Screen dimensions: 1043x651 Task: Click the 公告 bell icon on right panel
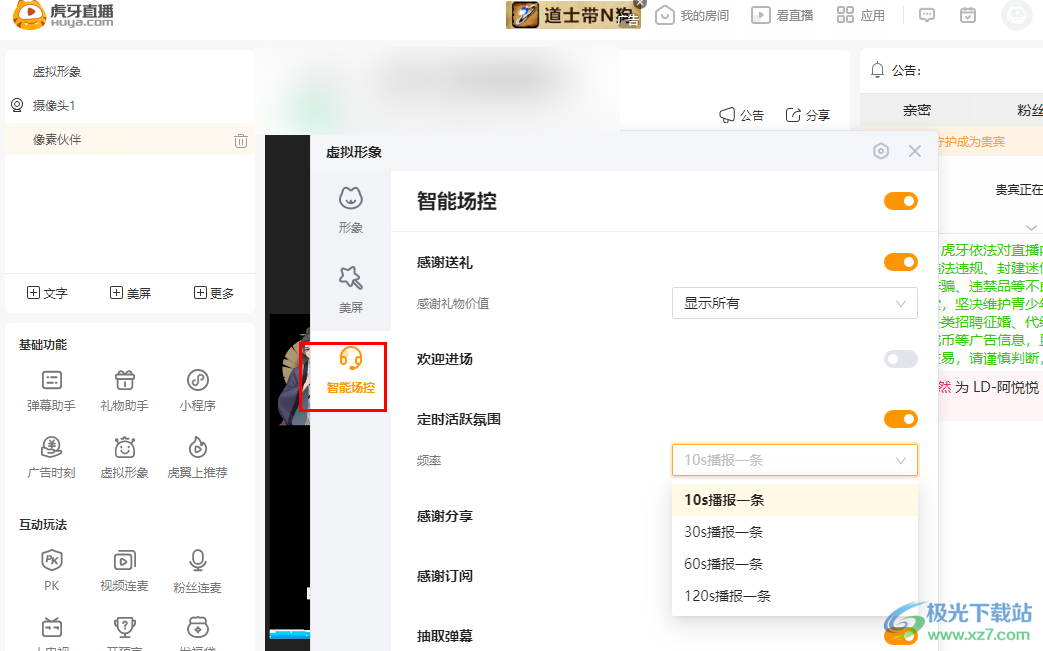click(x=877, y=70)
